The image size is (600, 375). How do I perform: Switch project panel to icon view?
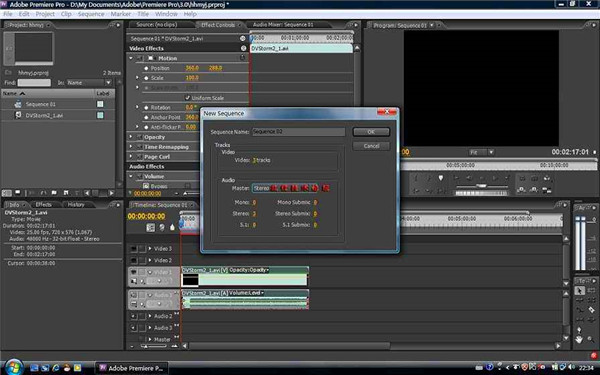(18, 193)
